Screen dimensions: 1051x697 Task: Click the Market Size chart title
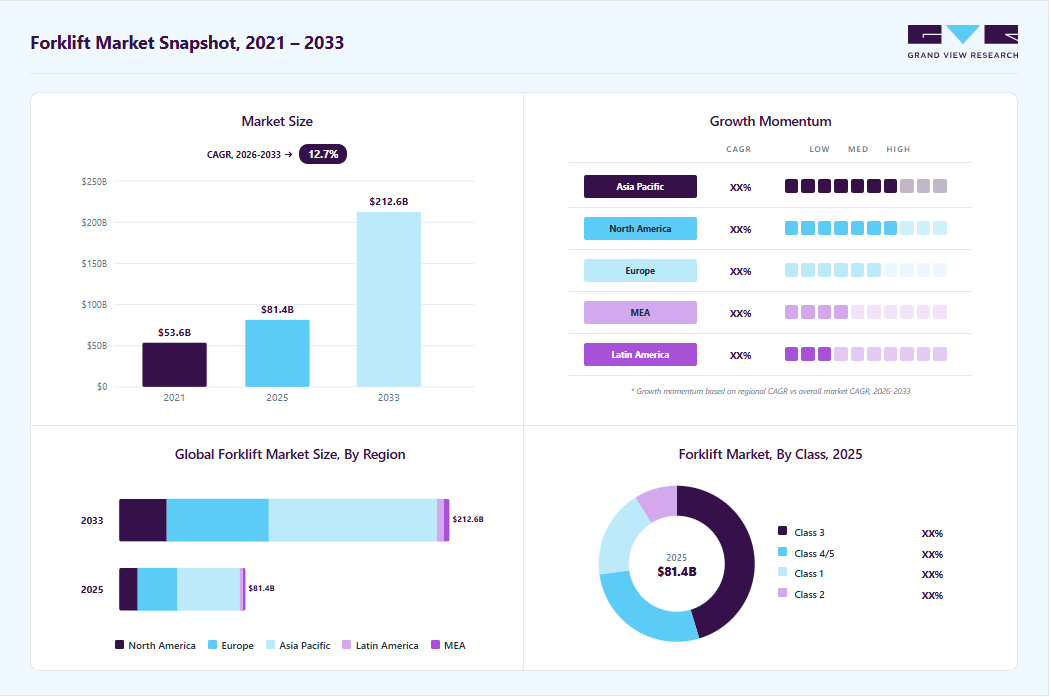277,121
